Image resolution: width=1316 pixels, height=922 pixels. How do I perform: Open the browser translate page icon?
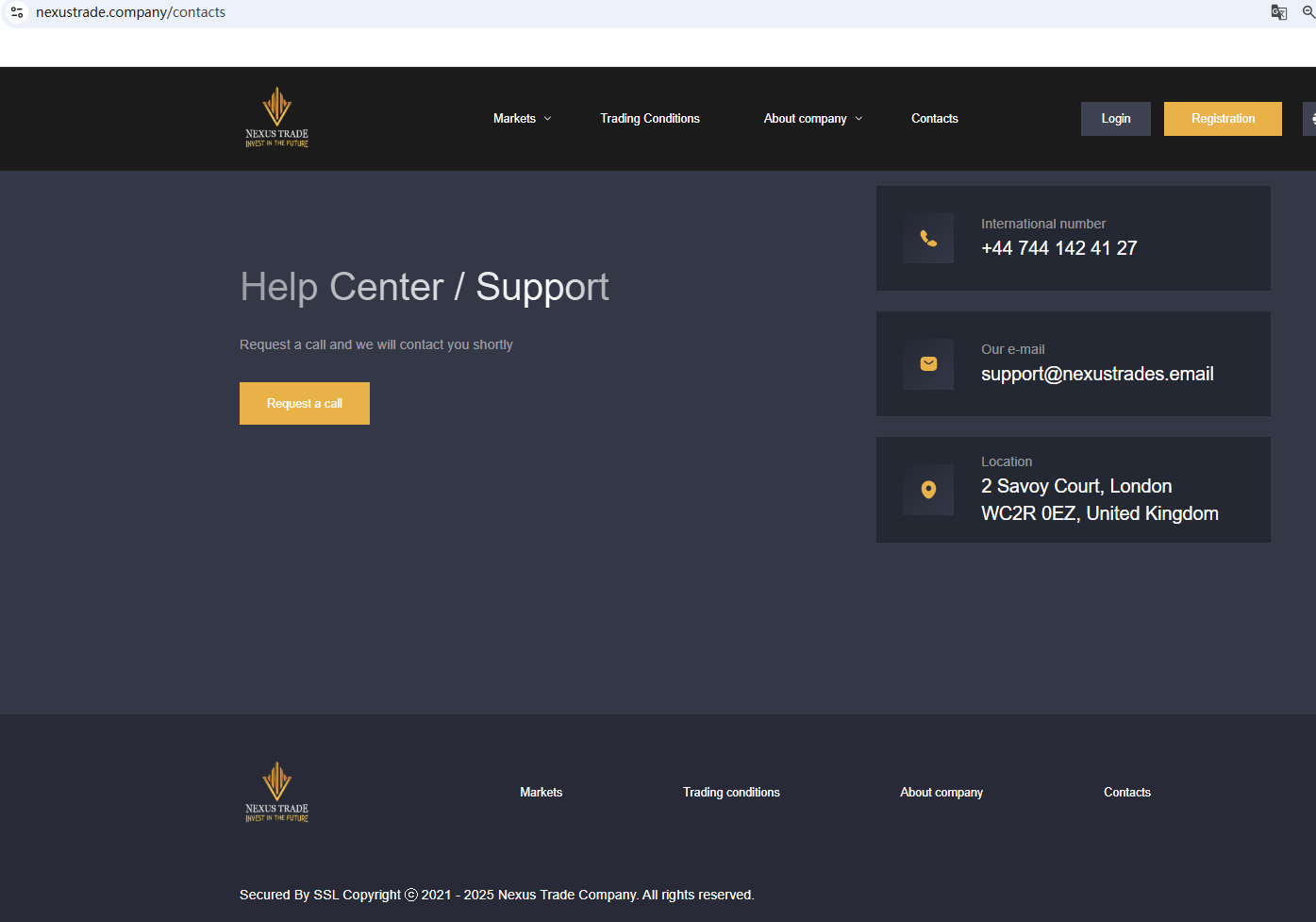point(1278,12)
